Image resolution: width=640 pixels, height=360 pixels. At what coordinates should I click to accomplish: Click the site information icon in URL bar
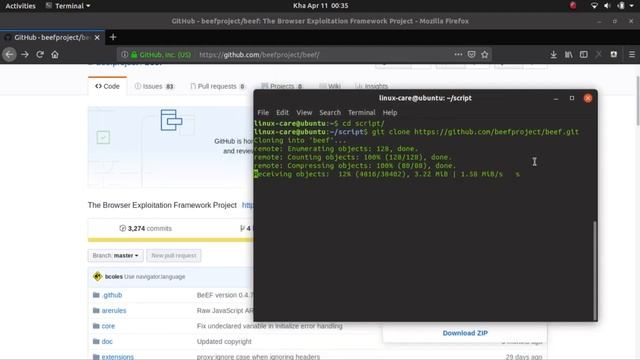coord(124,54)
